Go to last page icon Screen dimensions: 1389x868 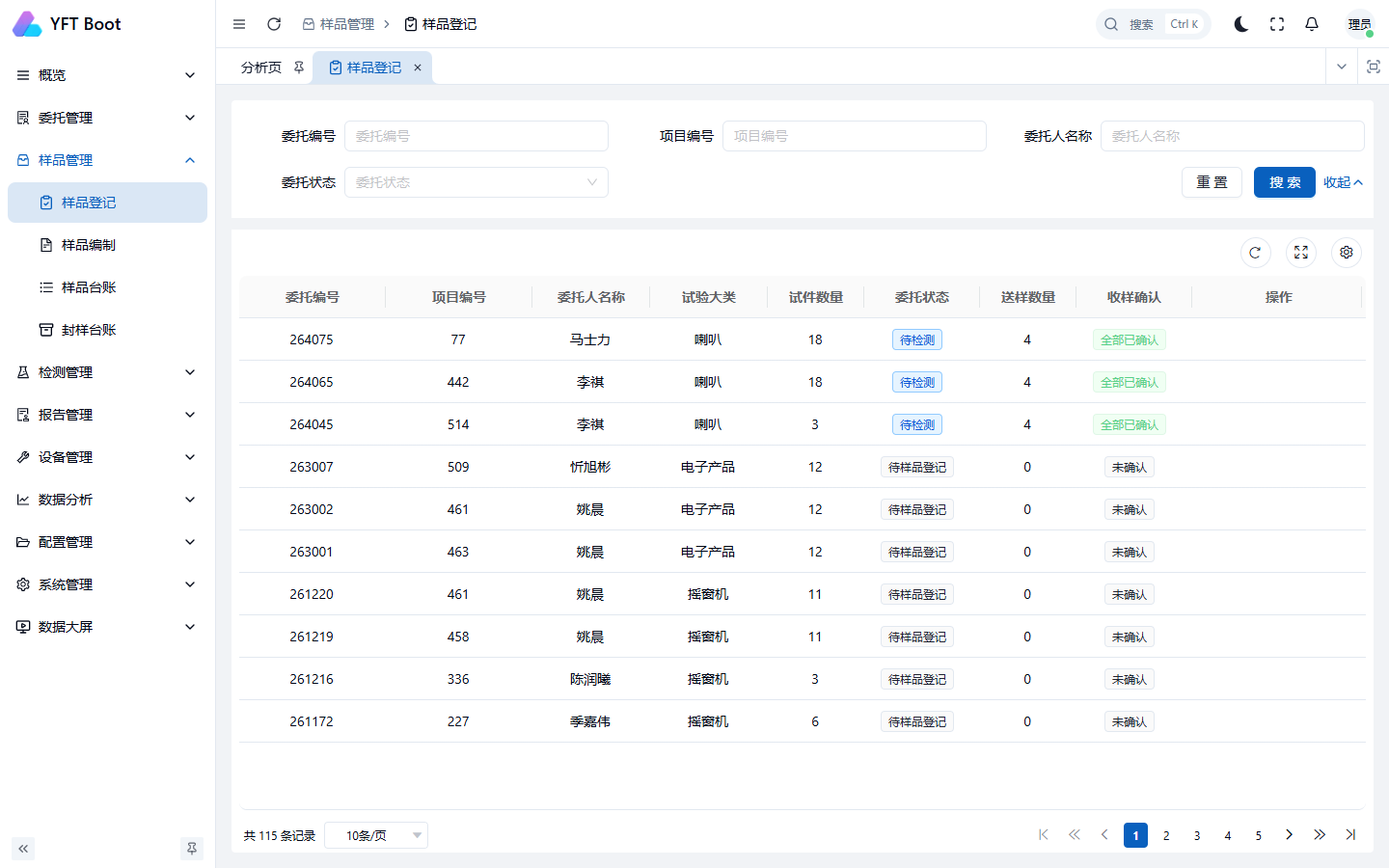(1350, 835)
